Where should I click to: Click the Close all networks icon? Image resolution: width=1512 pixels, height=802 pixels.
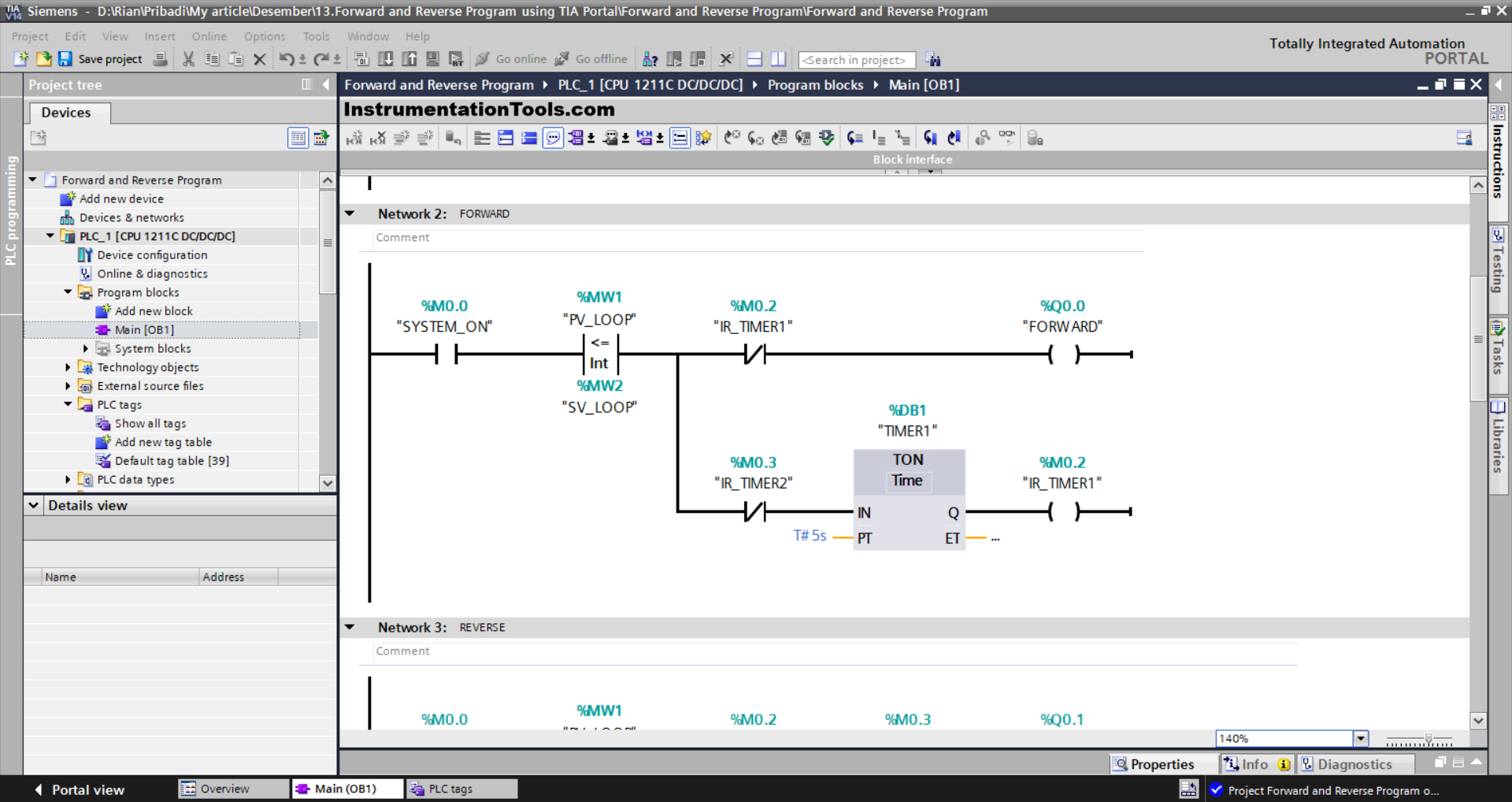529,138
